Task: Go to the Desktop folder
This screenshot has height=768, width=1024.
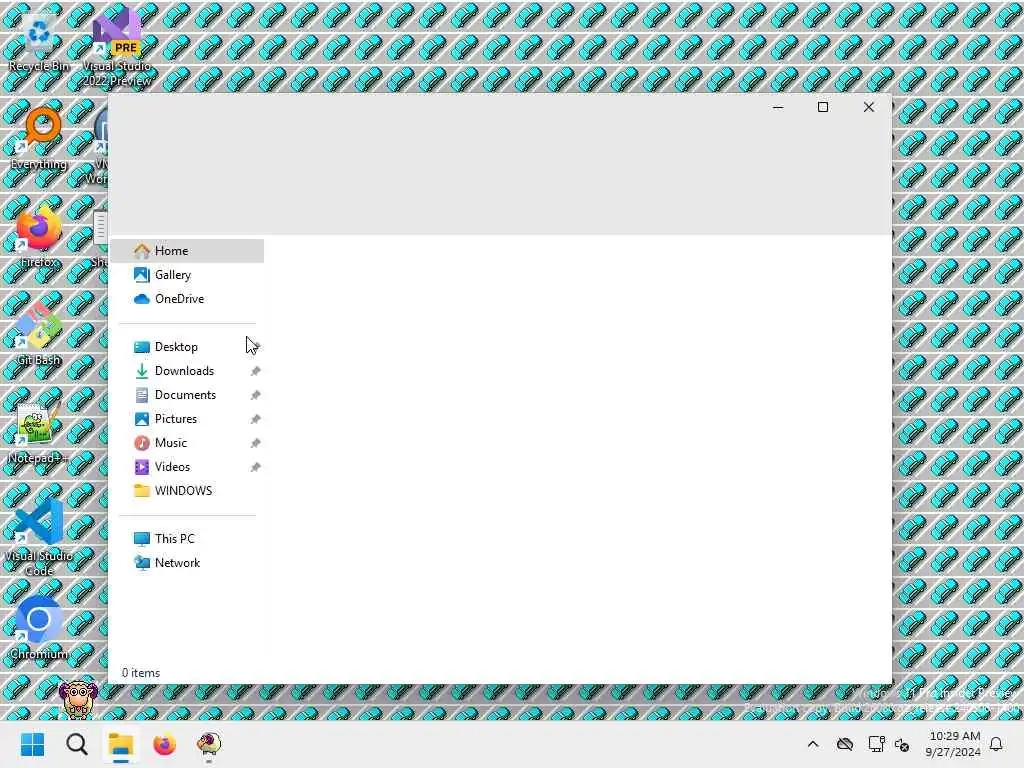Action: [187, 347]
